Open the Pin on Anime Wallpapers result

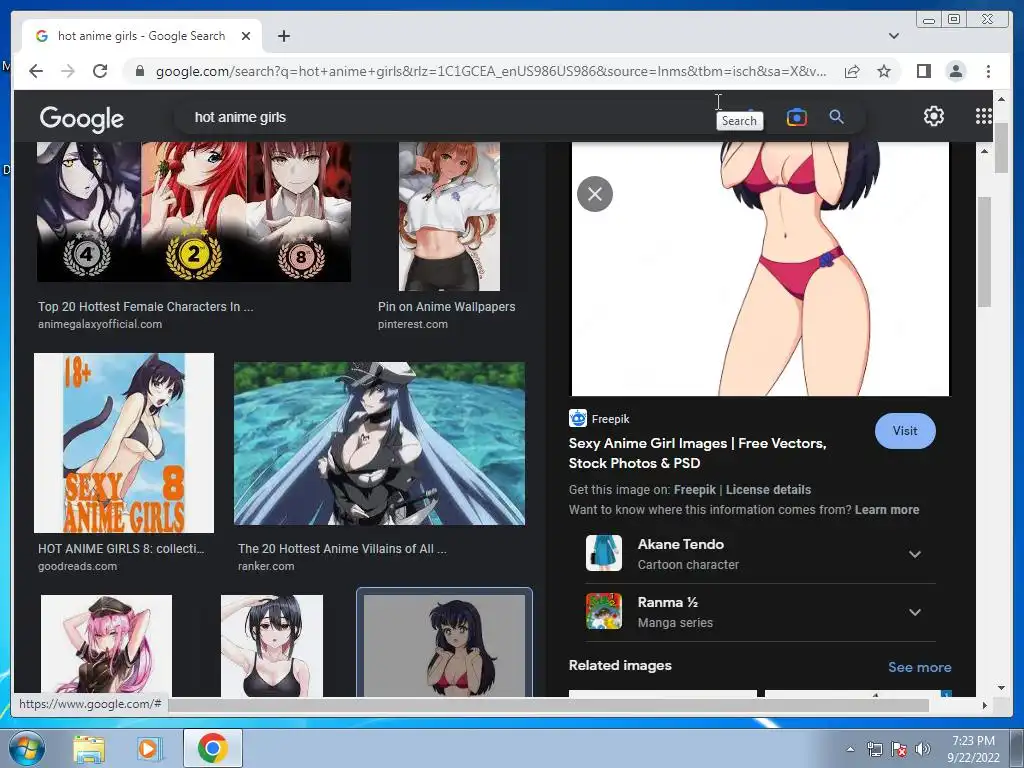coord(449,216)
